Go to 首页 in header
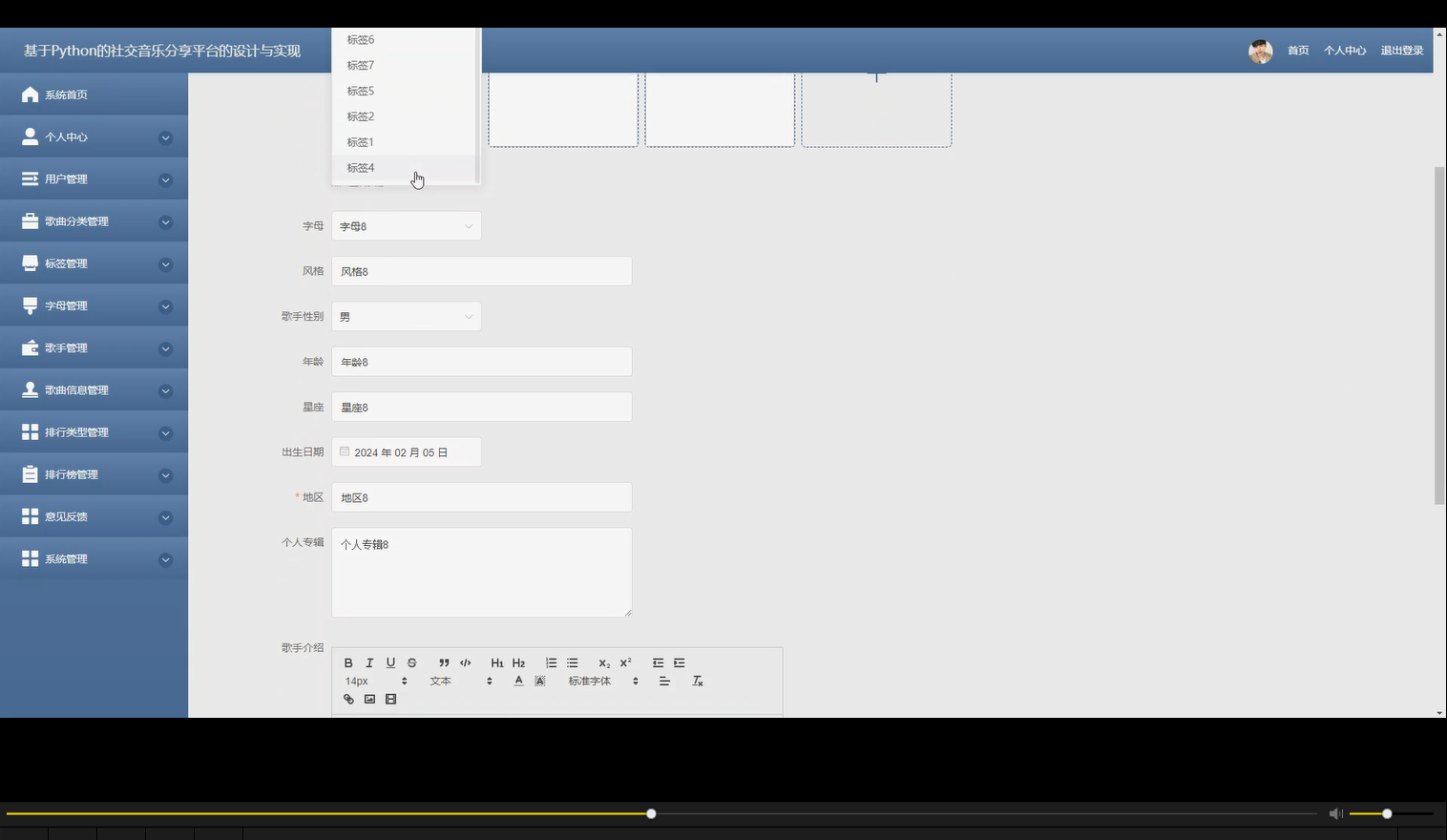 1298,51
